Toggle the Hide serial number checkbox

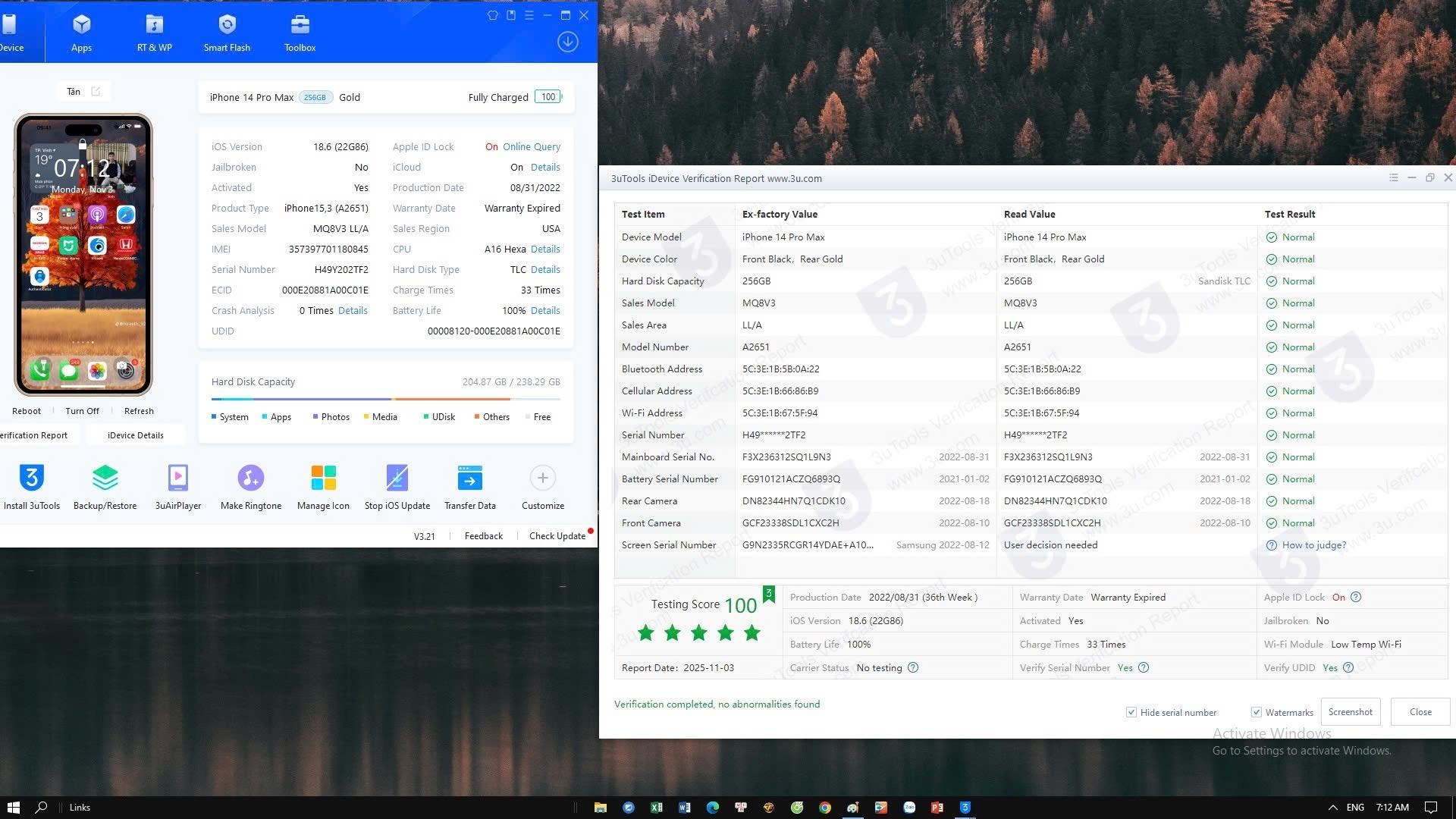pos(1131,712)
